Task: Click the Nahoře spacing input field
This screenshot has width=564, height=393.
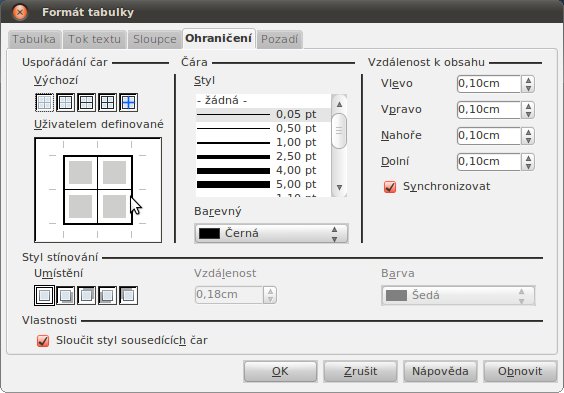Action: (x=489, y=136)
